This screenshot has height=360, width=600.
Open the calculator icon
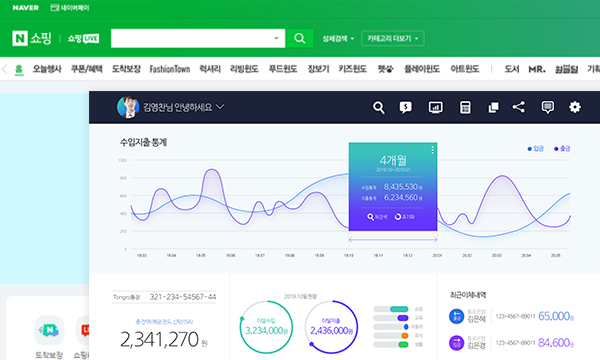465,108
